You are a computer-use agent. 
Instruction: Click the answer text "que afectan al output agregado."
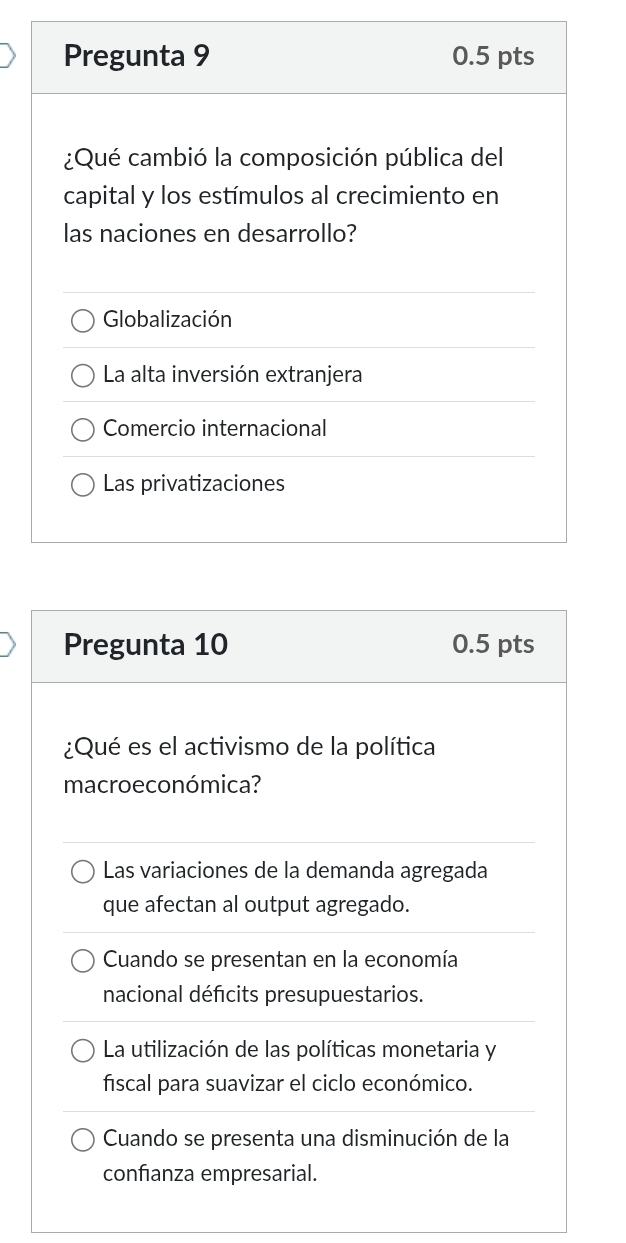pyautogui.click(x=256, y=905)
